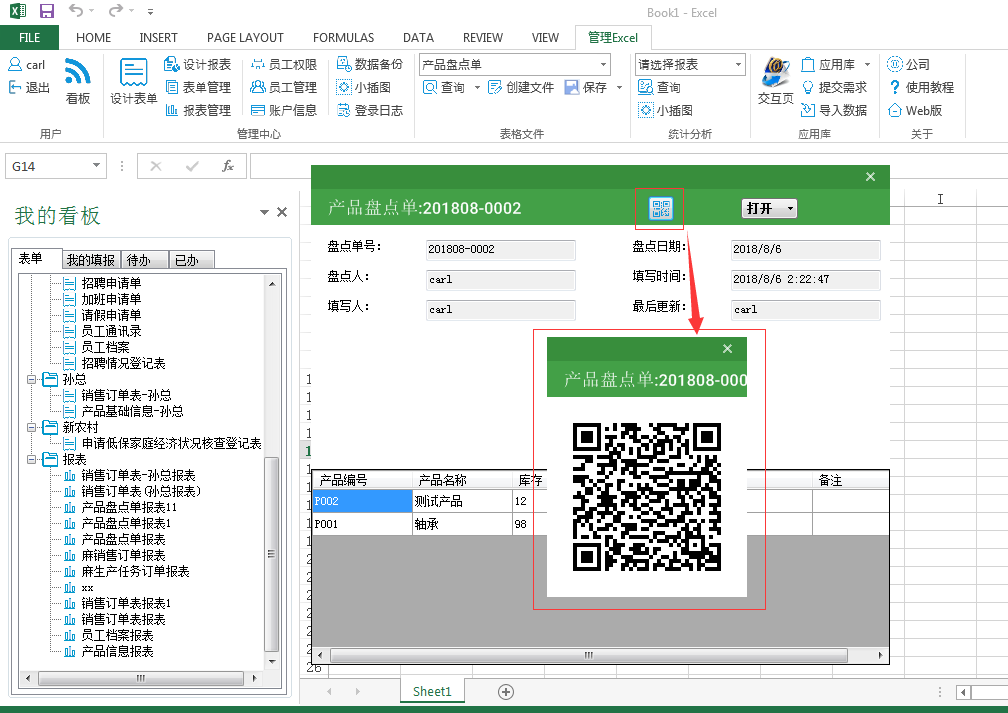Image resolution: width=1008 pixels, height=713 pixels.
Task: Collapse the 报表 tree folder
Action: pyautogui.click(x=33, y=460)
